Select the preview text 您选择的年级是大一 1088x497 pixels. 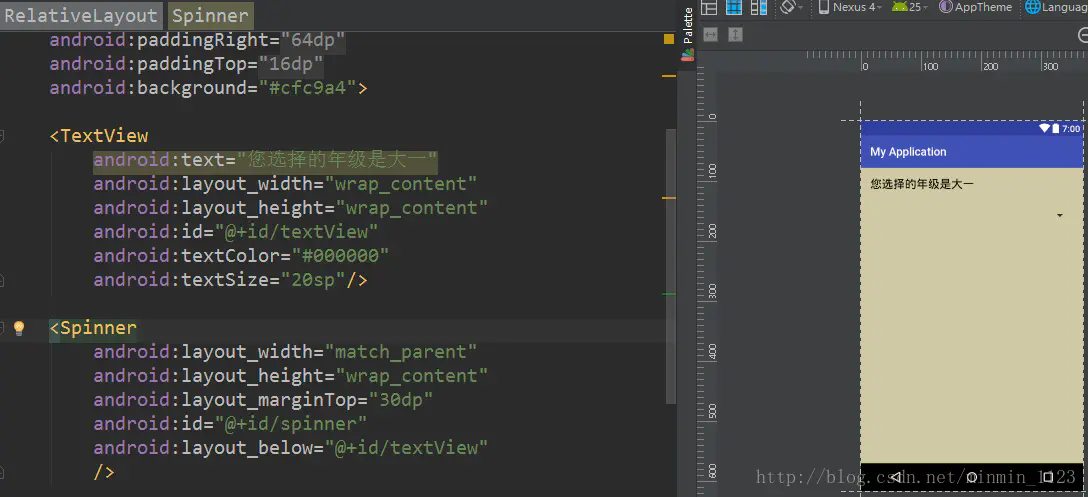(922, 185)
